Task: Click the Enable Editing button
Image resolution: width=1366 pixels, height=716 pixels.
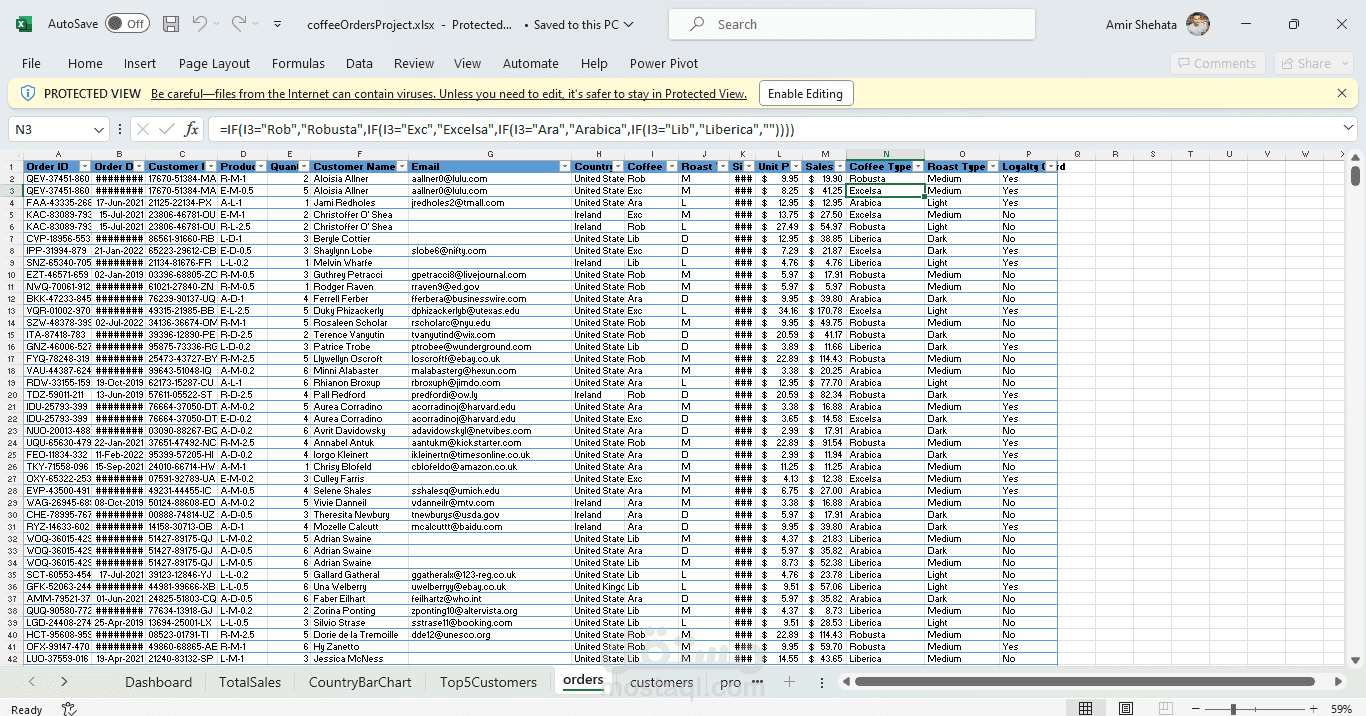Action: click(x=805, y=93)
